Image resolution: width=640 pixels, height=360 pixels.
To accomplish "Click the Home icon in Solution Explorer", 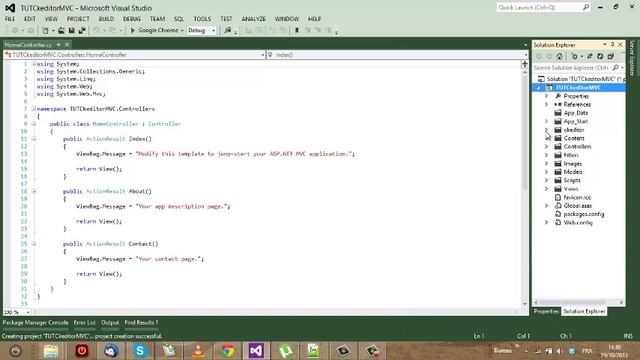I will (x=560, y=56).
